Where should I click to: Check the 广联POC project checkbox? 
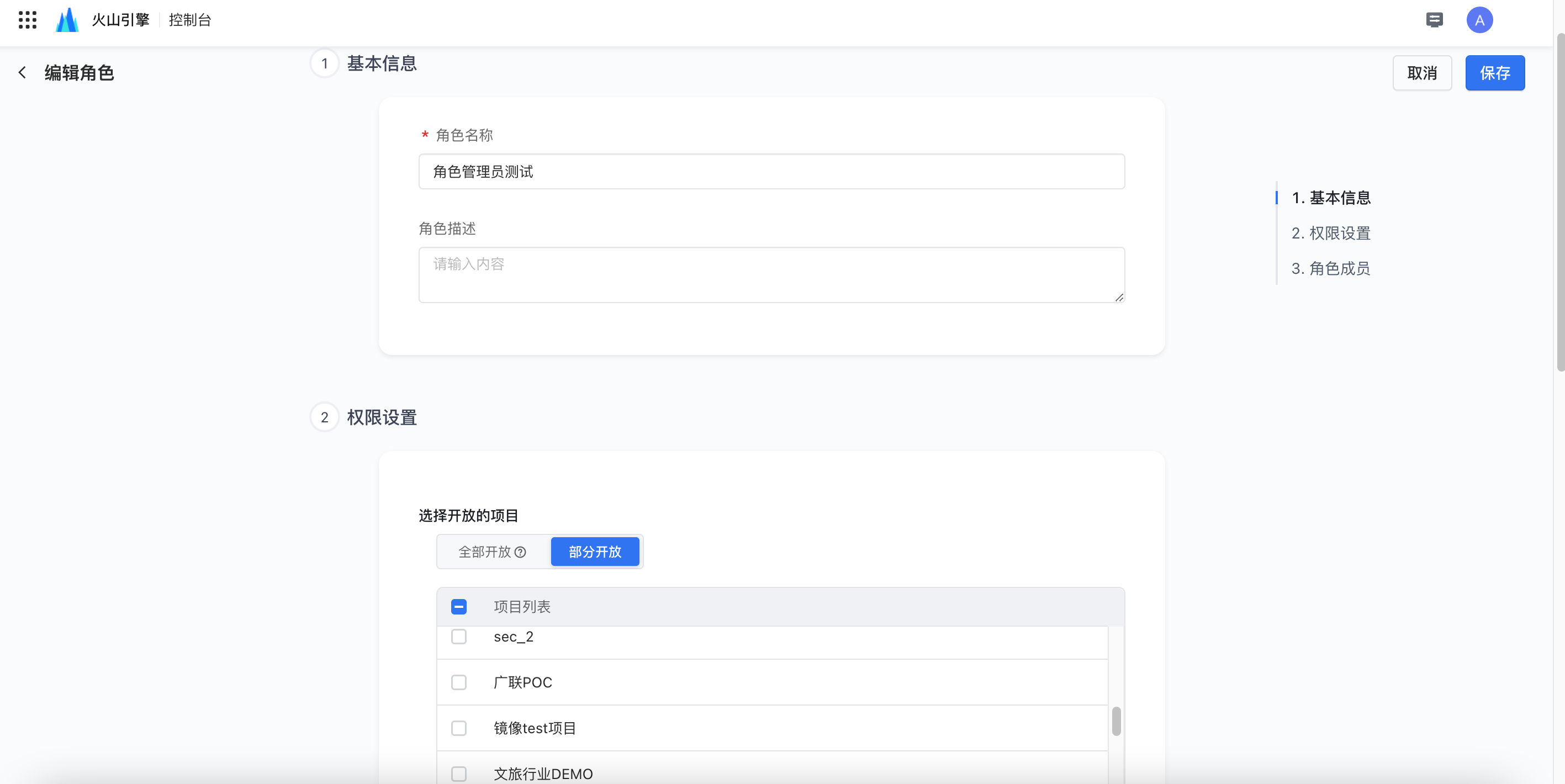click(x=459, y=682)
